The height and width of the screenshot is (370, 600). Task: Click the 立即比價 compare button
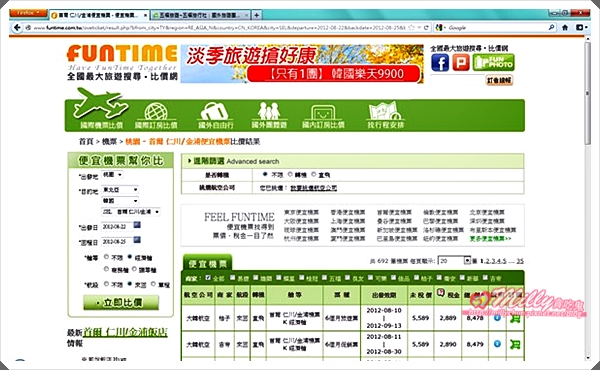pos(121,302)
